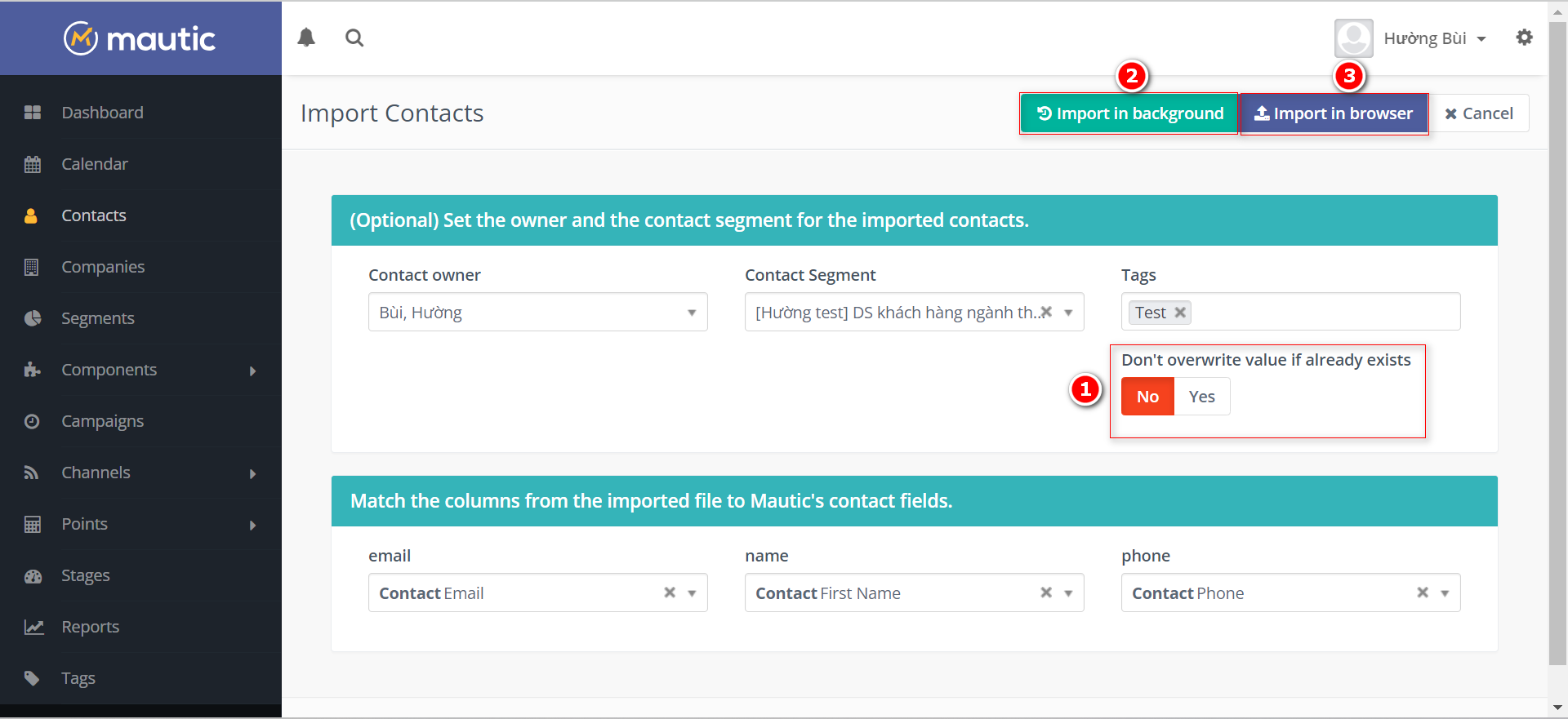Set overwrite option to Yes
Image resolution: width=1568 pixels, height=719 pixels.
pos(1201,397)
